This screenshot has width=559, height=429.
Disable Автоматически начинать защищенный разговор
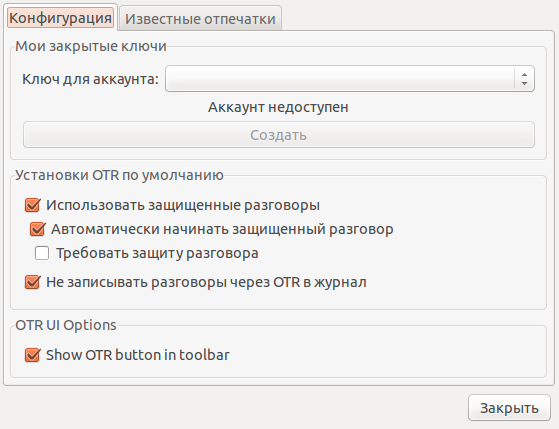[37, 229]
